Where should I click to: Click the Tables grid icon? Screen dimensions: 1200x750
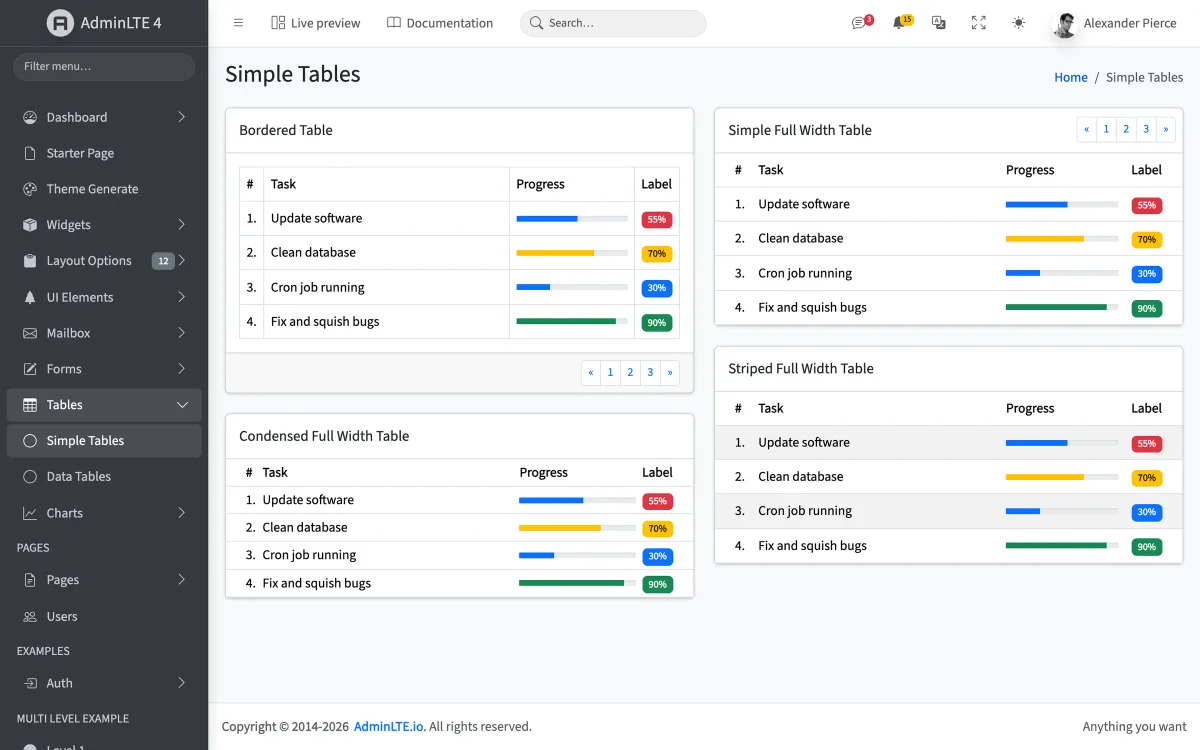point(30,405)
